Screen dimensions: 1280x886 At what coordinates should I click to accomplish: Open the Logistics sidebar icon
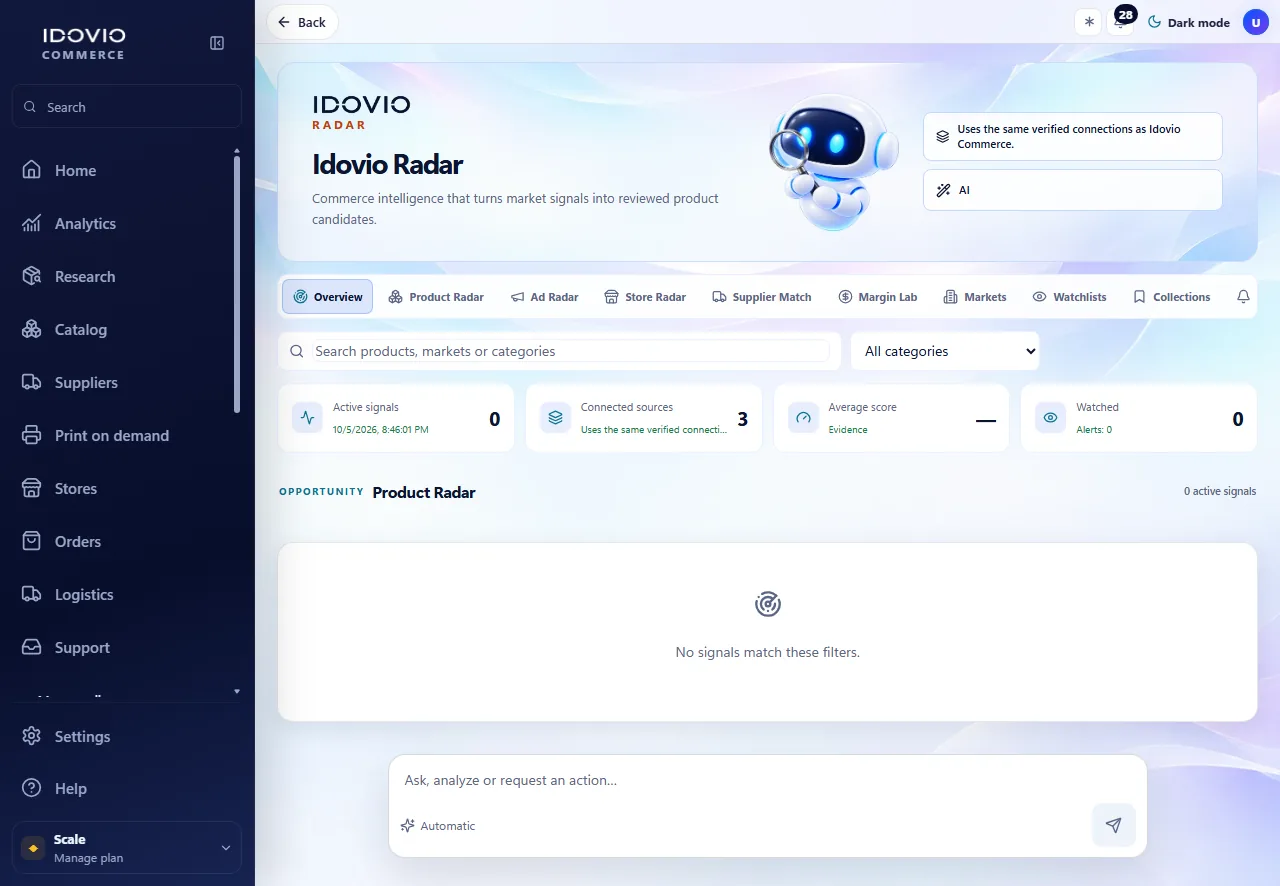coord(32,595)
